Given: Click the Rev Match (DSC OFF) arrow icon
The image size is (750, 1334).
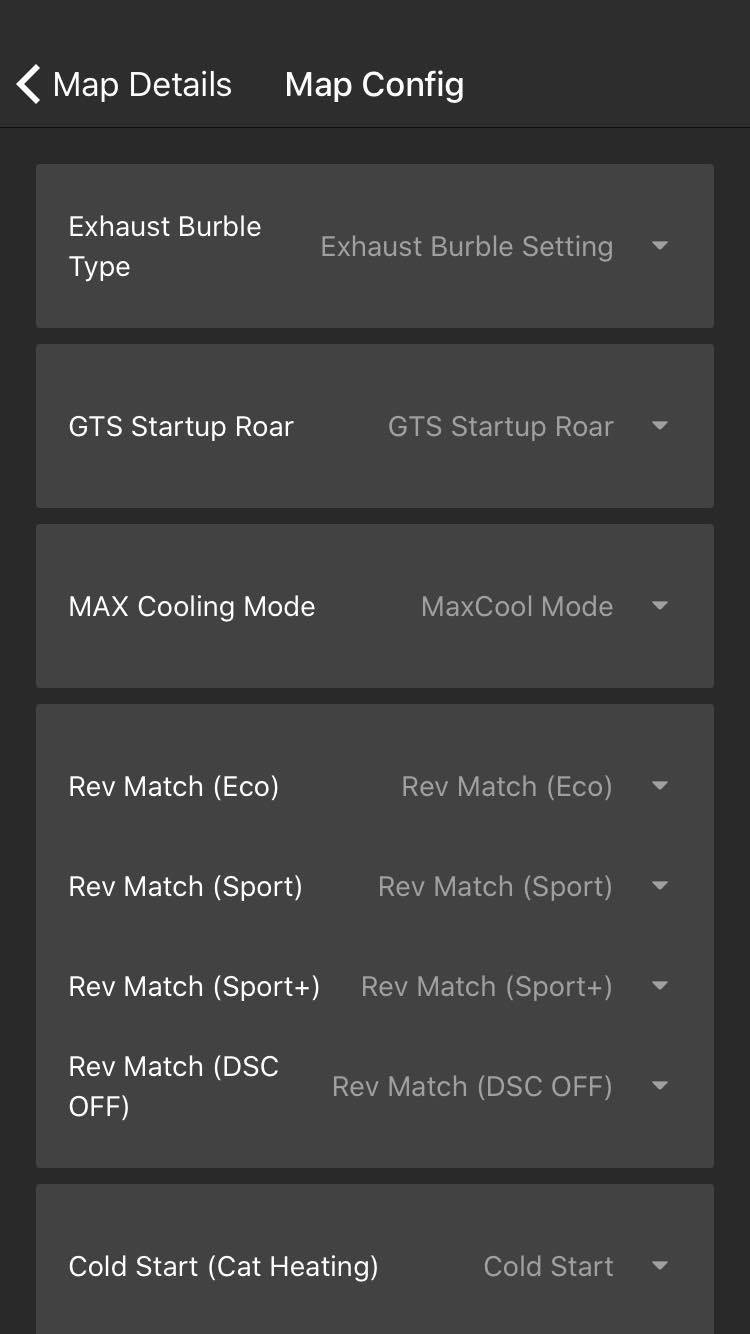Looking at the screenshot, I should [x=660, y=1086].
